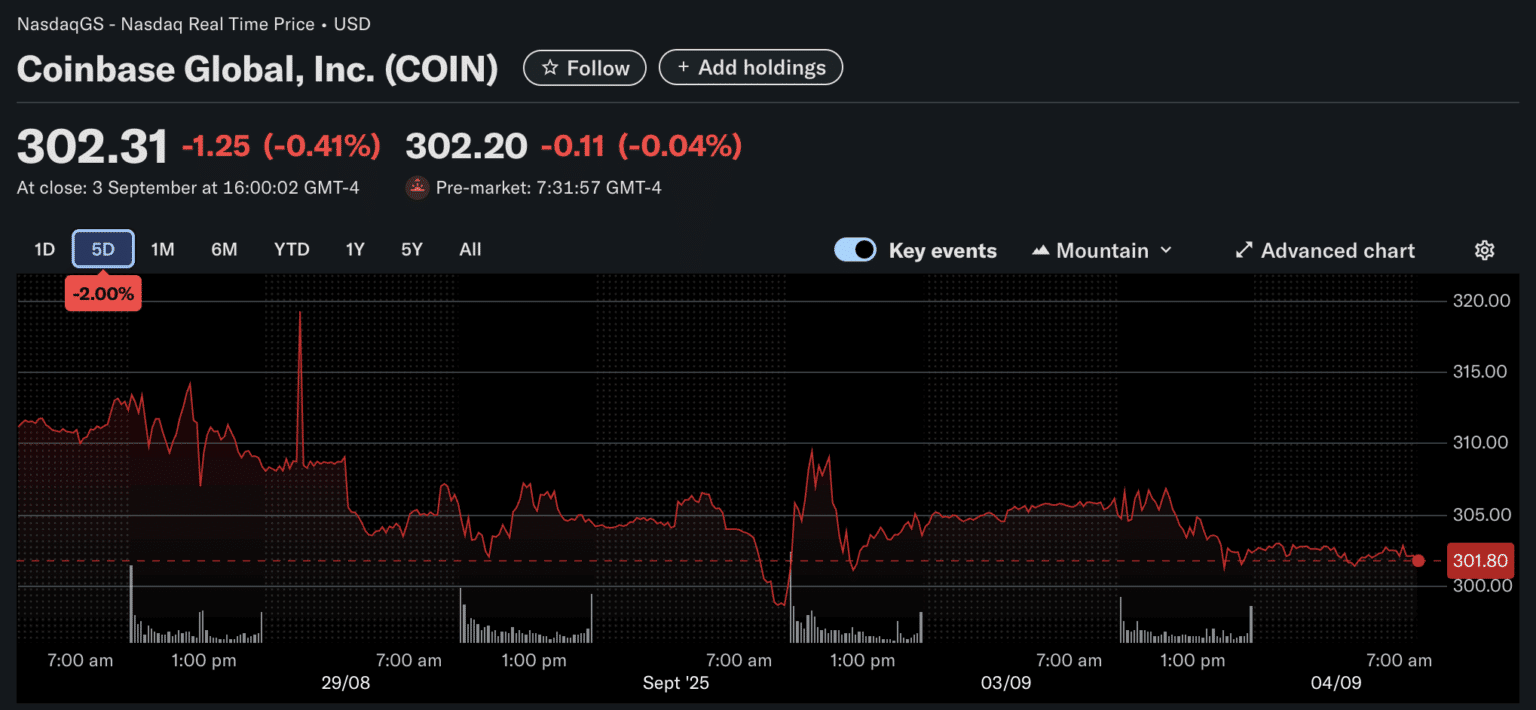Click the 320.00 axis label

click(x=1480, y=300)
